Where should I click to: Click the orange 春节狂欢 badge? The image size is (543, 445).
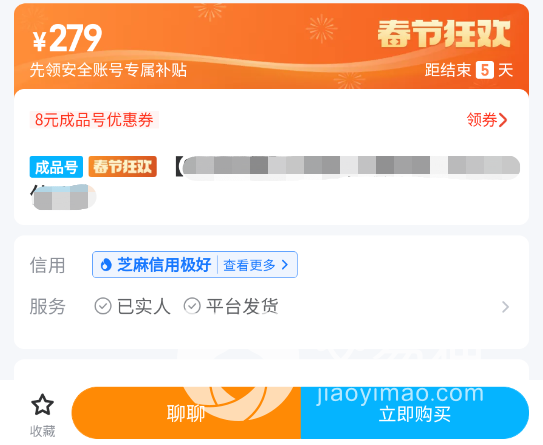tap(123, 167)
